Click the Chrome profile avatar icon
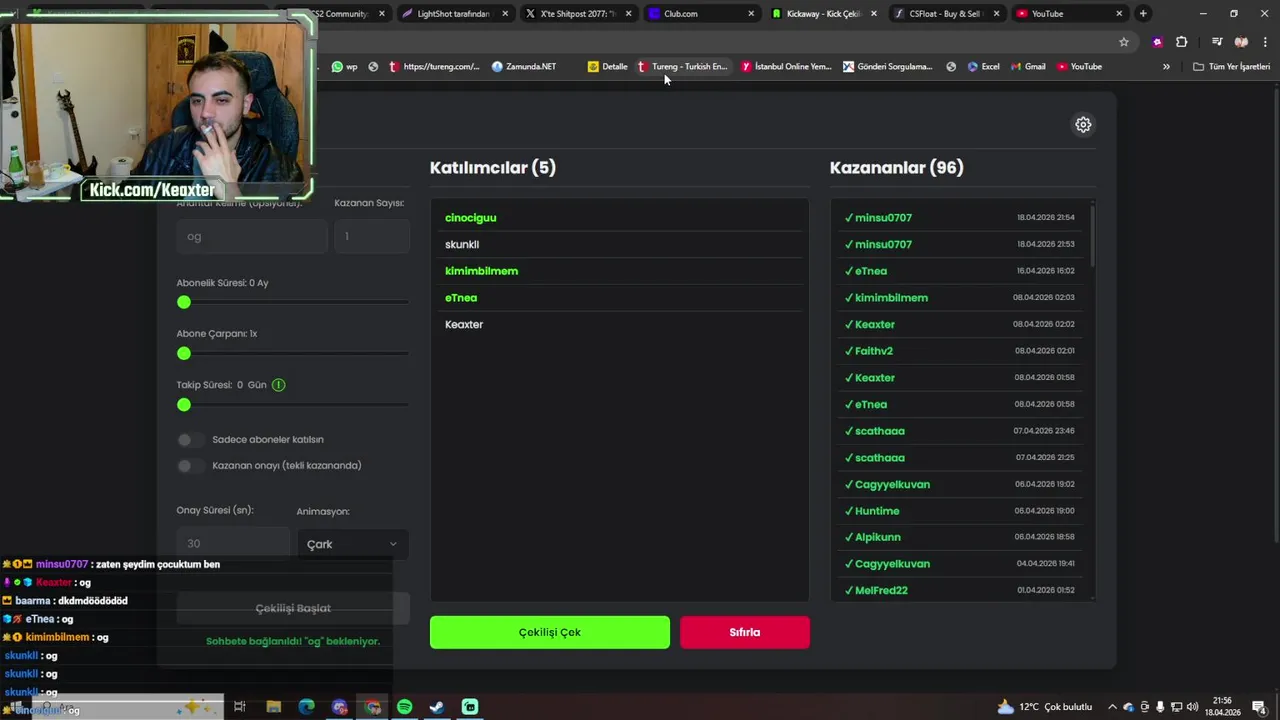Image resolution: width=1280 pixels, height=720 pixels. tap(1241, 42)
